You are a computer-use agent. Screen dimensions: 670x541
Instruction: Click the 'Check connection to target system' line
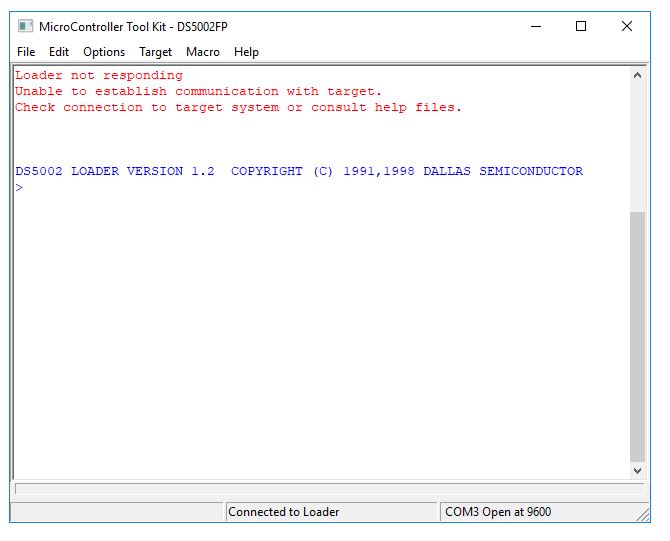(x=238, y=107)
